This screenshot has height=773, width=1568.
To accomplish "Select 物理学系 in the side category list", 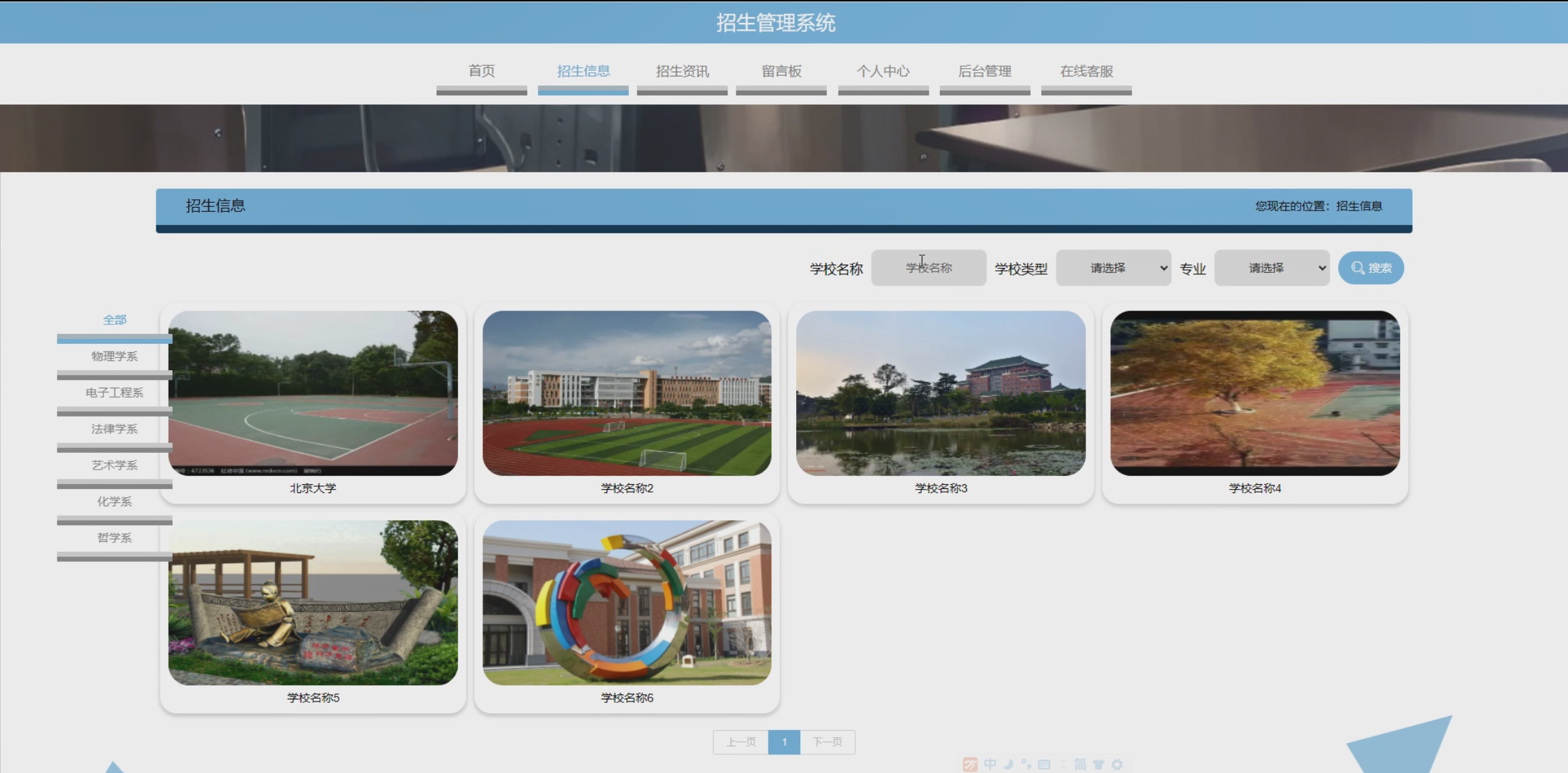I will 115,356.
